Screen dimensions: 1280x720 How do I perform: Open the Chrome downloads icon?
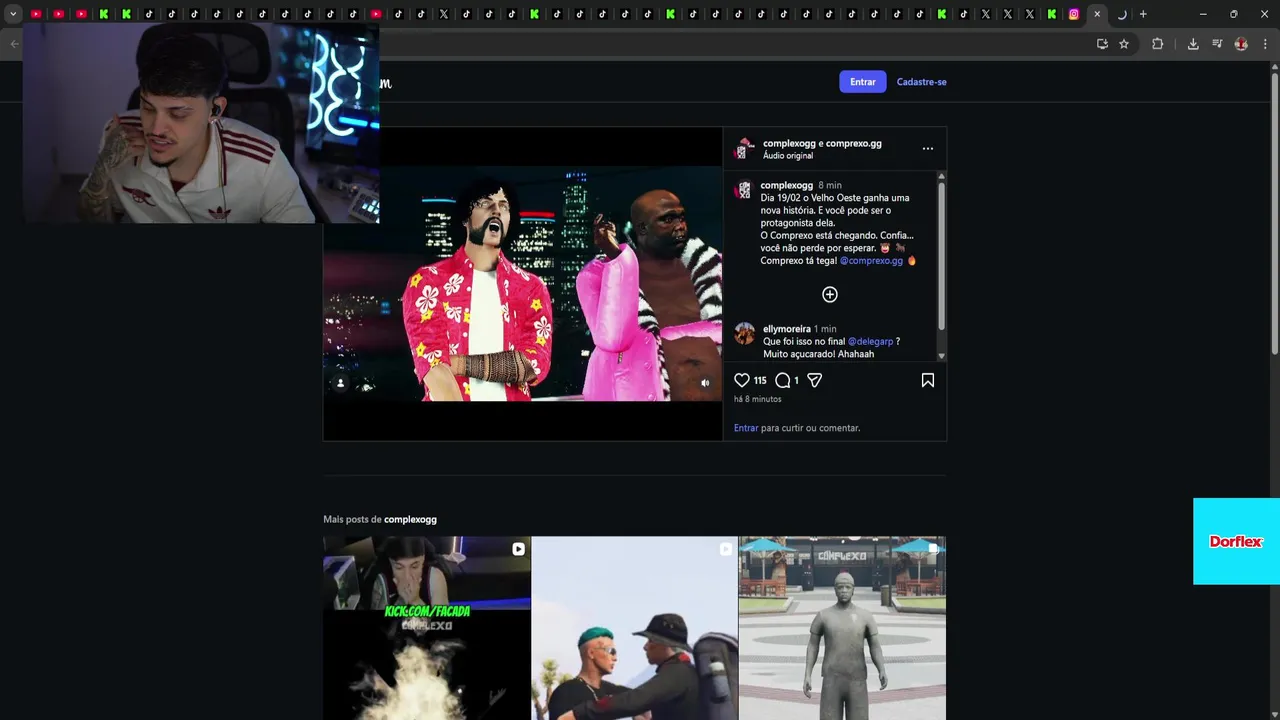click(1193, 44)
